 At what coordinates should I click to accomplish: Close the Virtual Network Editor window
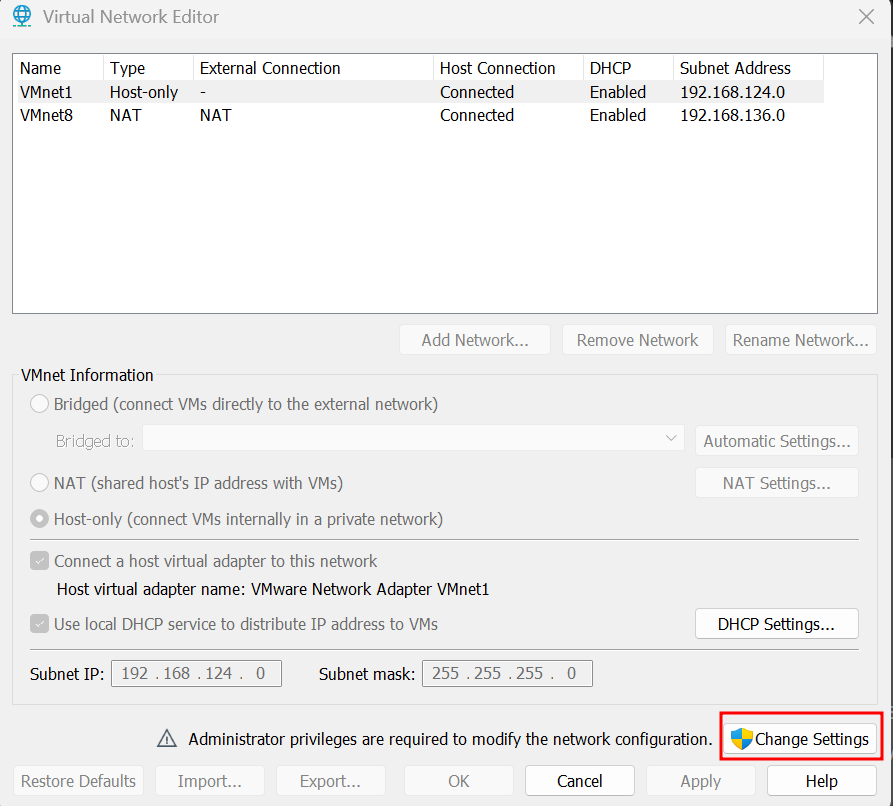tap(866, 17)
